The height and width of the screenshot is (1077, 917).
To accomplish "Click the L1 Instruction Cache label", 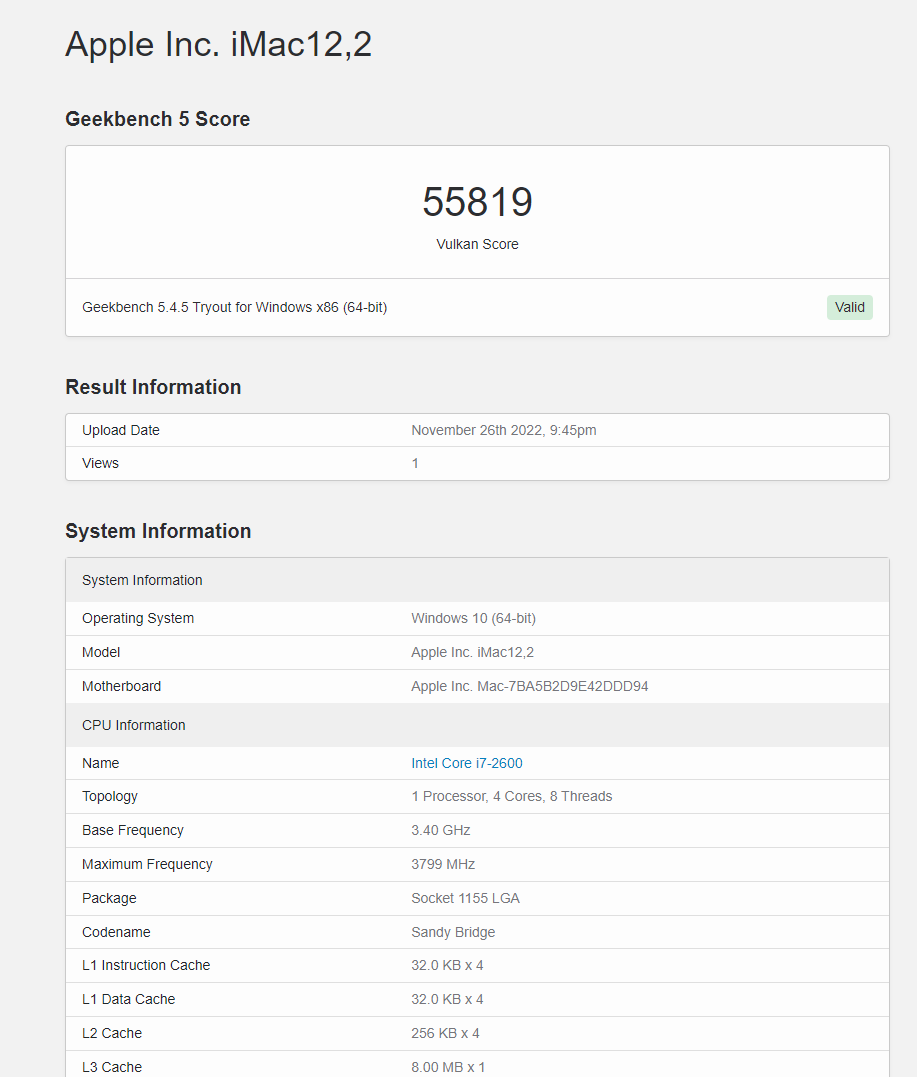I will pyautogui.click(x=146, y=965).
